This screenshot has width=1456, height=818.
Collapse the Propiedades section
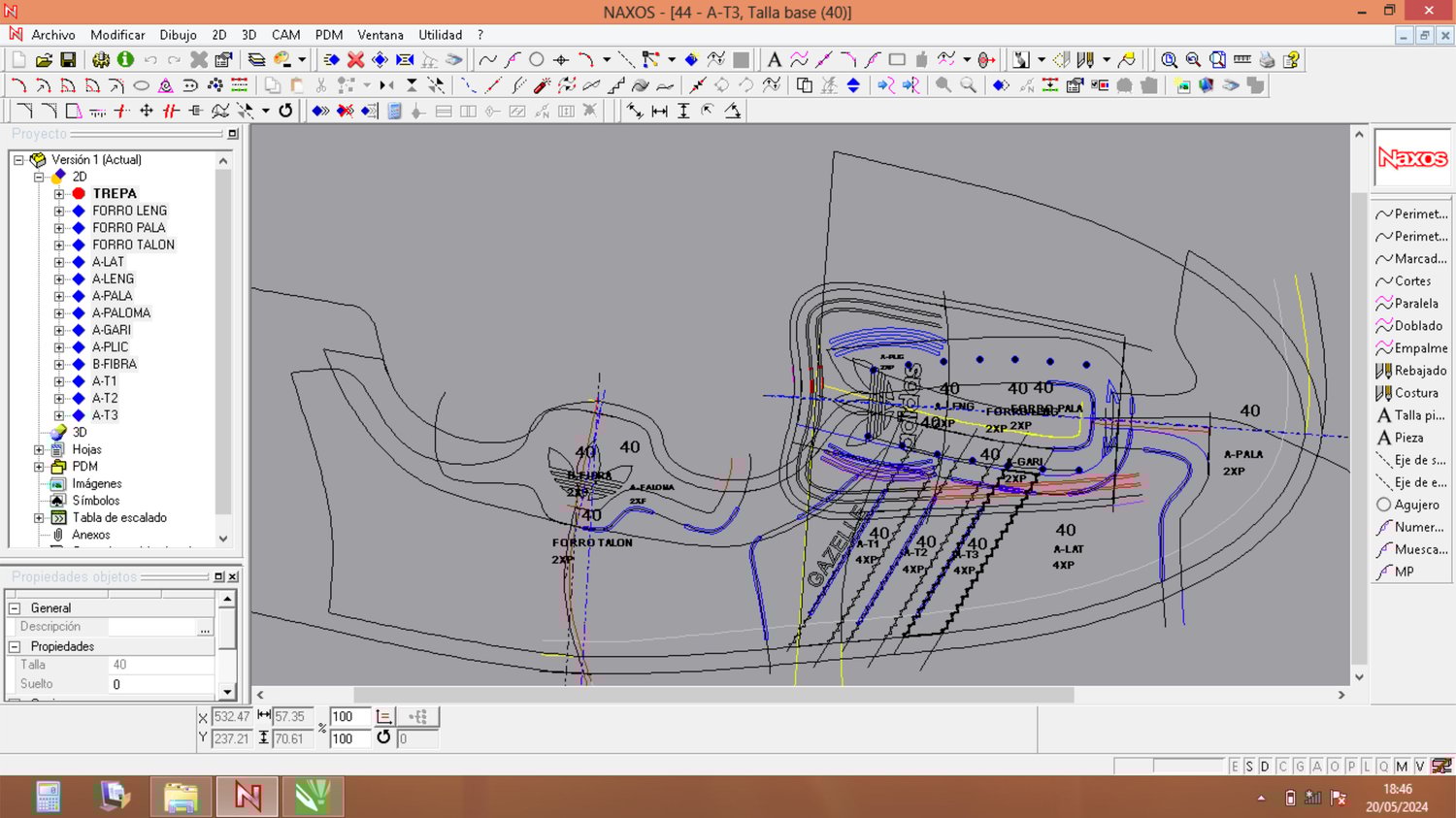pyautogui.click(x=15, y=646)
